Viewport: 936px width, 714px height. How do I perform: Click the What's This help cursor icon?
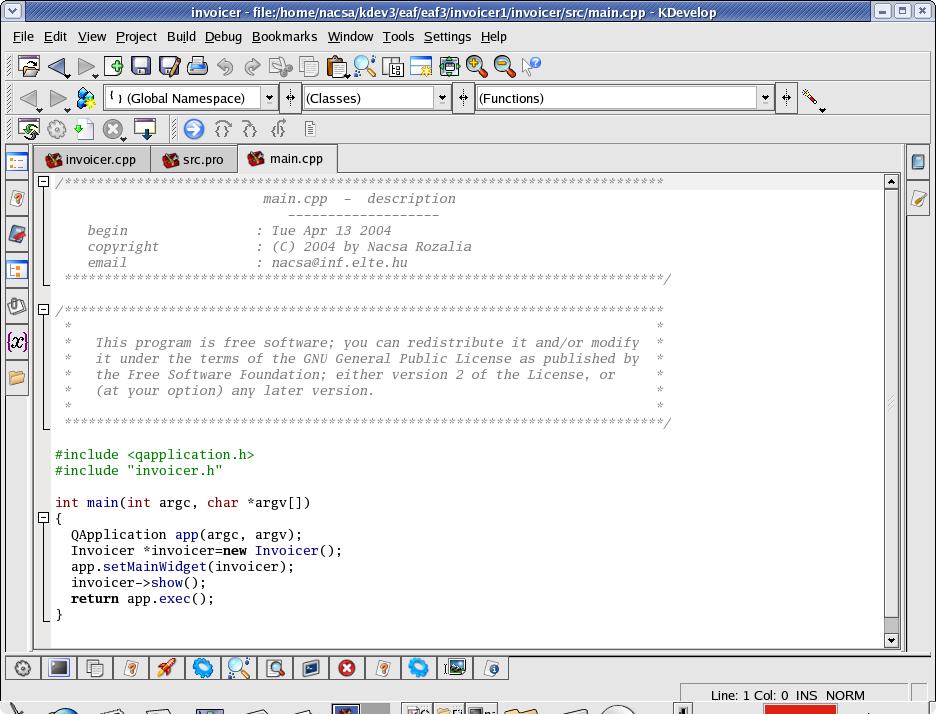point(531,66)
